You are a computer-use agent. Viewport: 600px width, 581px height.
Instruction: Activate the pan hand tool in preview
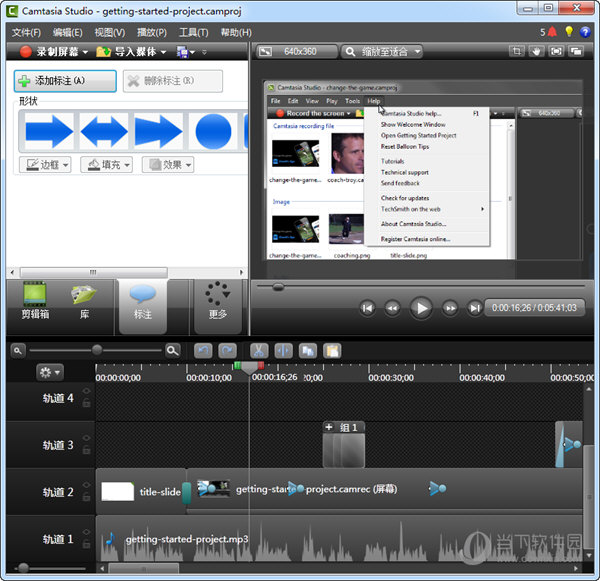(536, 51)
